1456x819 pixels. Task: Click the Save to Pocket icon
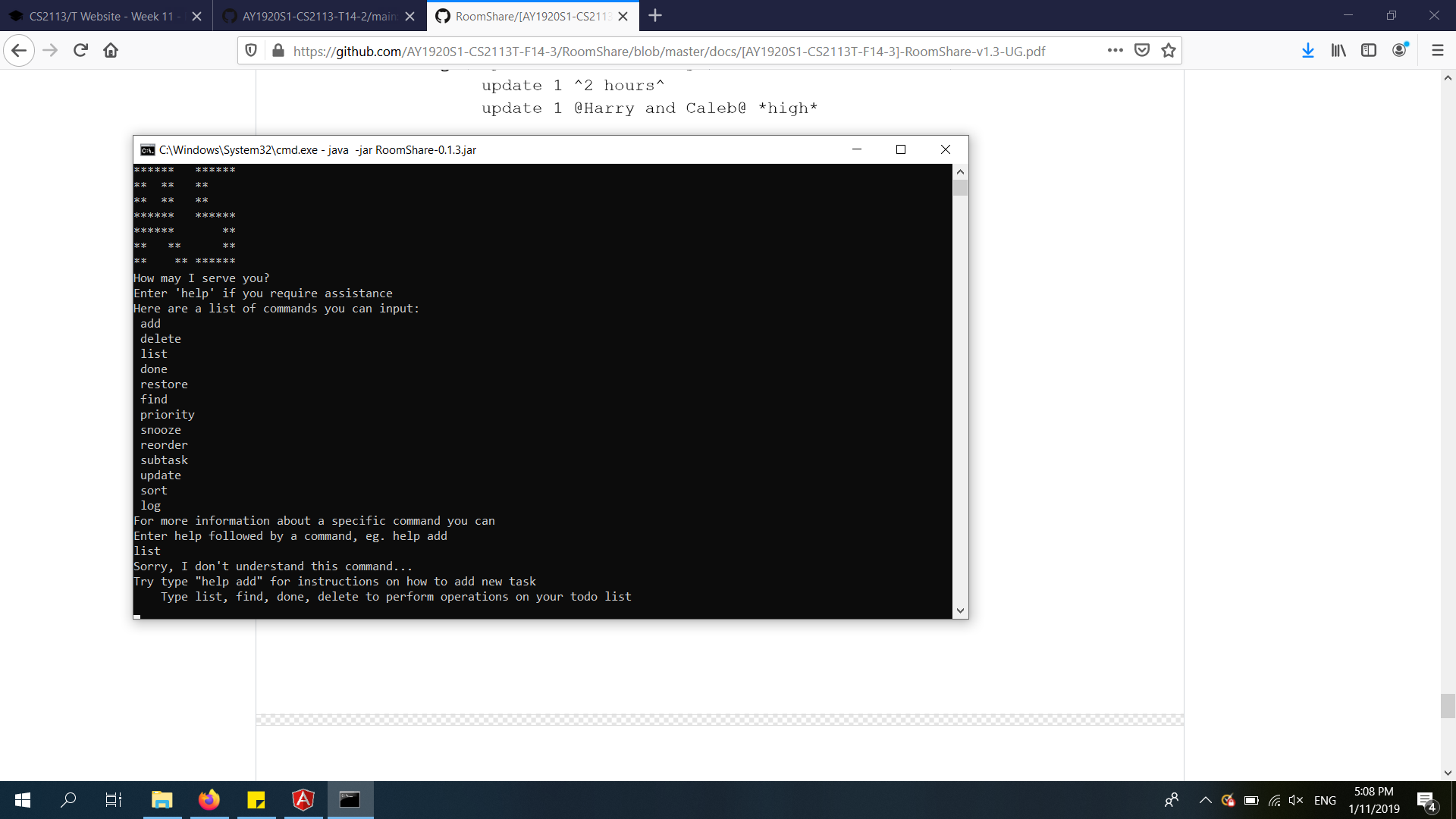coord(1142,51)
